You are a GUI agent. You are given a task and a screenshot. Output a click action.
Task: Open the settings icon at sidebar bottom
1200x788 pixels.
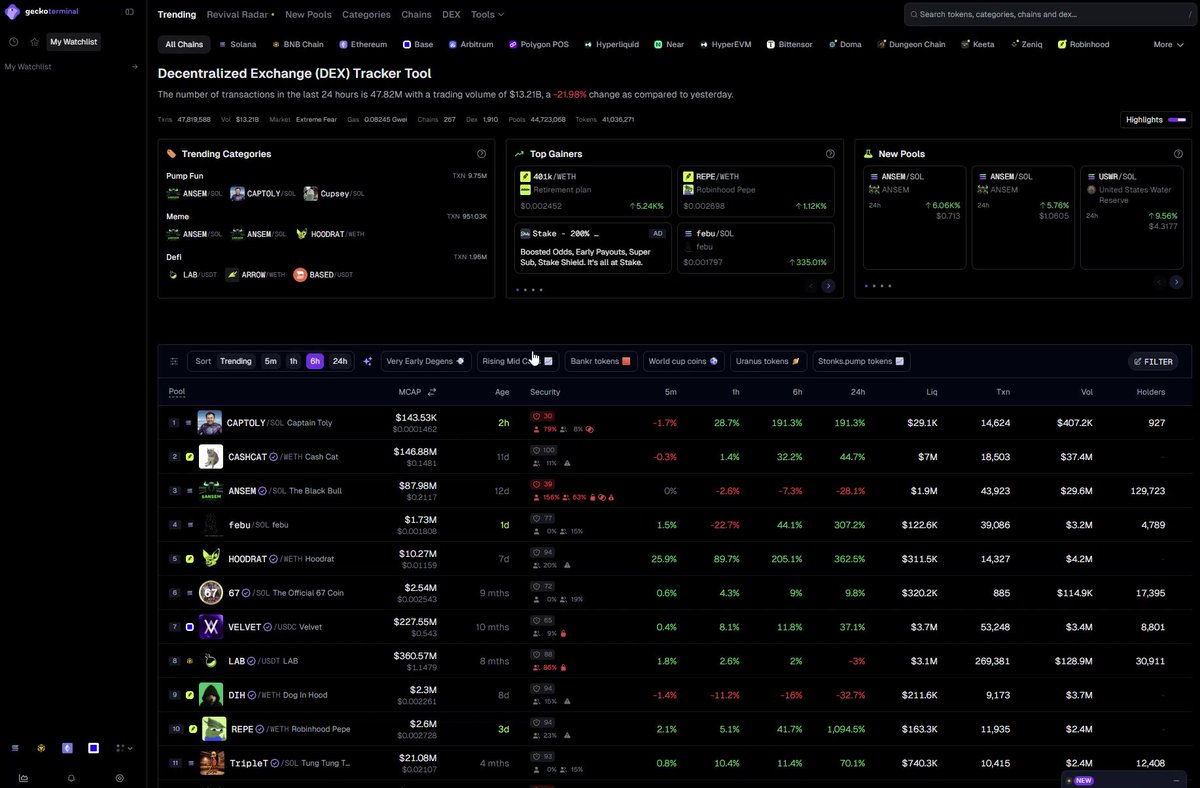pyautogui.click(x=120, y=777)
